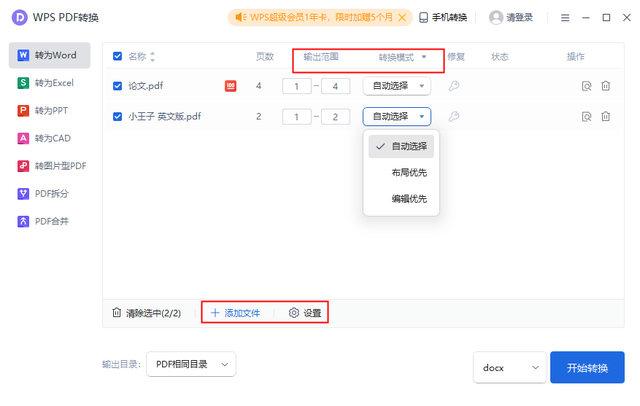Switch to 转为CAD tab

click(49, 138)
